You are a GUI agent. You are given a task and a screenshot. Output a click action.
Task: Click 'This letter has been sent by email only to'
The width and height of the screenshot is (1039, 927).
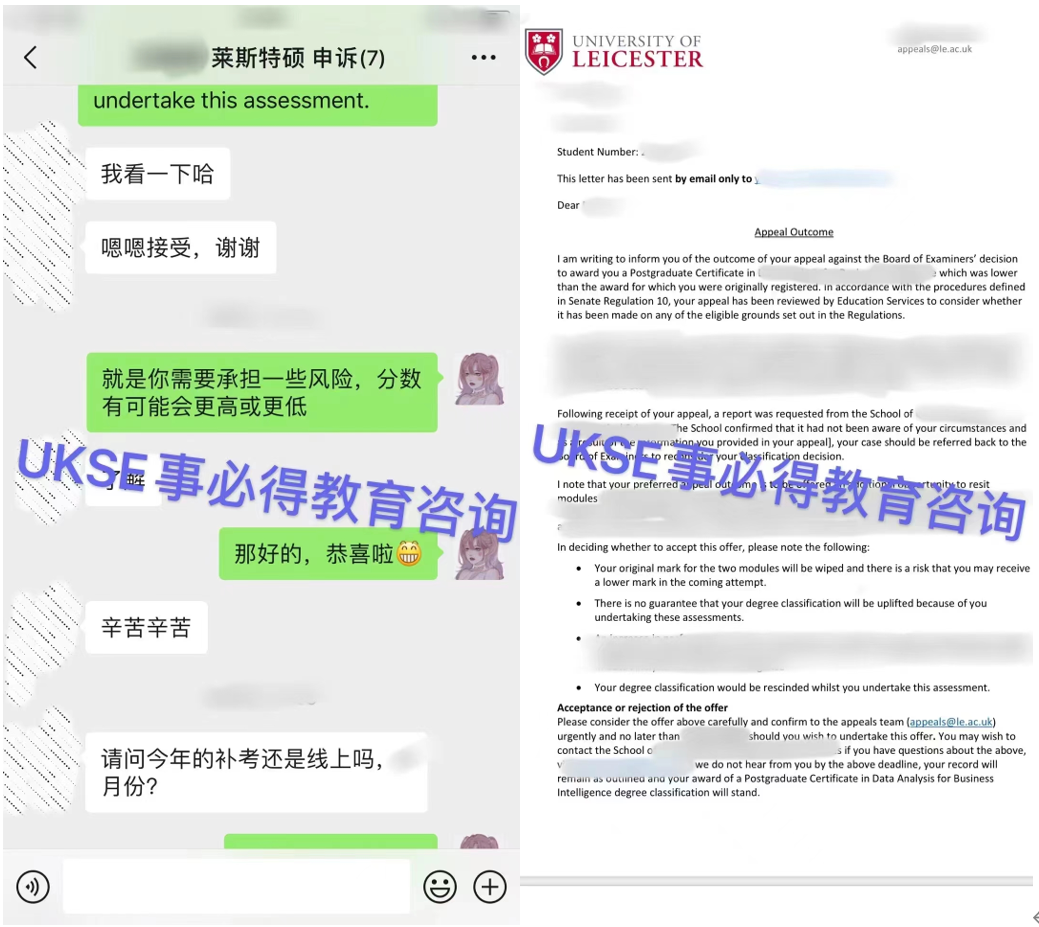[655, 178]
